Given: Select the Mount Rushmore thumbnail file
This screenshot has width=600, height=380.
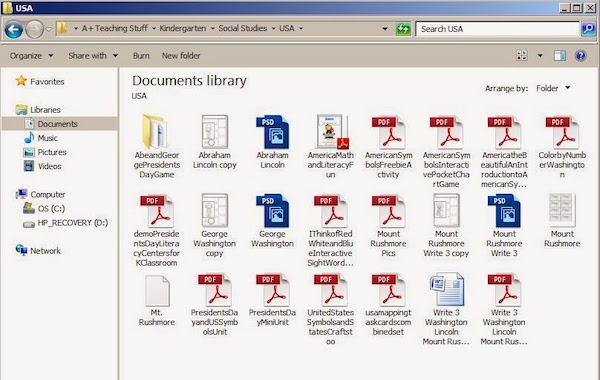Looking at the screenshot, I should (562, 221).
